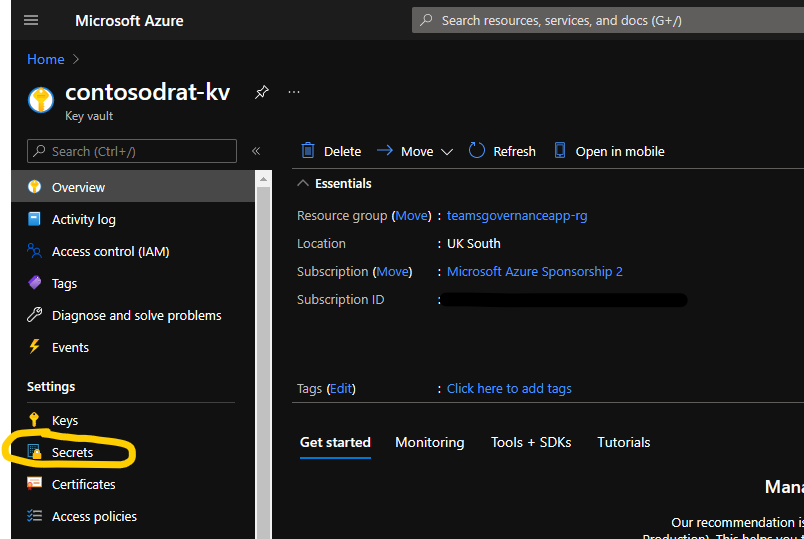Click here to add tags link

tap(509, 388)
